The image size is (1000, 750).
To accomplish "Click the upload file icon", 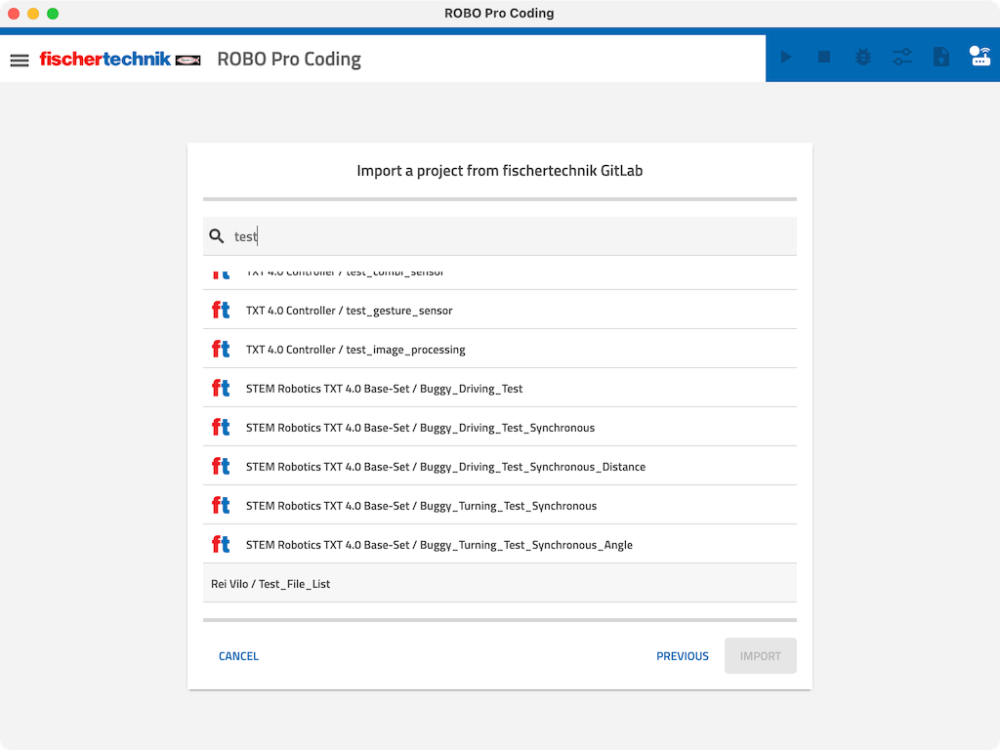I will tap(941, 58).
